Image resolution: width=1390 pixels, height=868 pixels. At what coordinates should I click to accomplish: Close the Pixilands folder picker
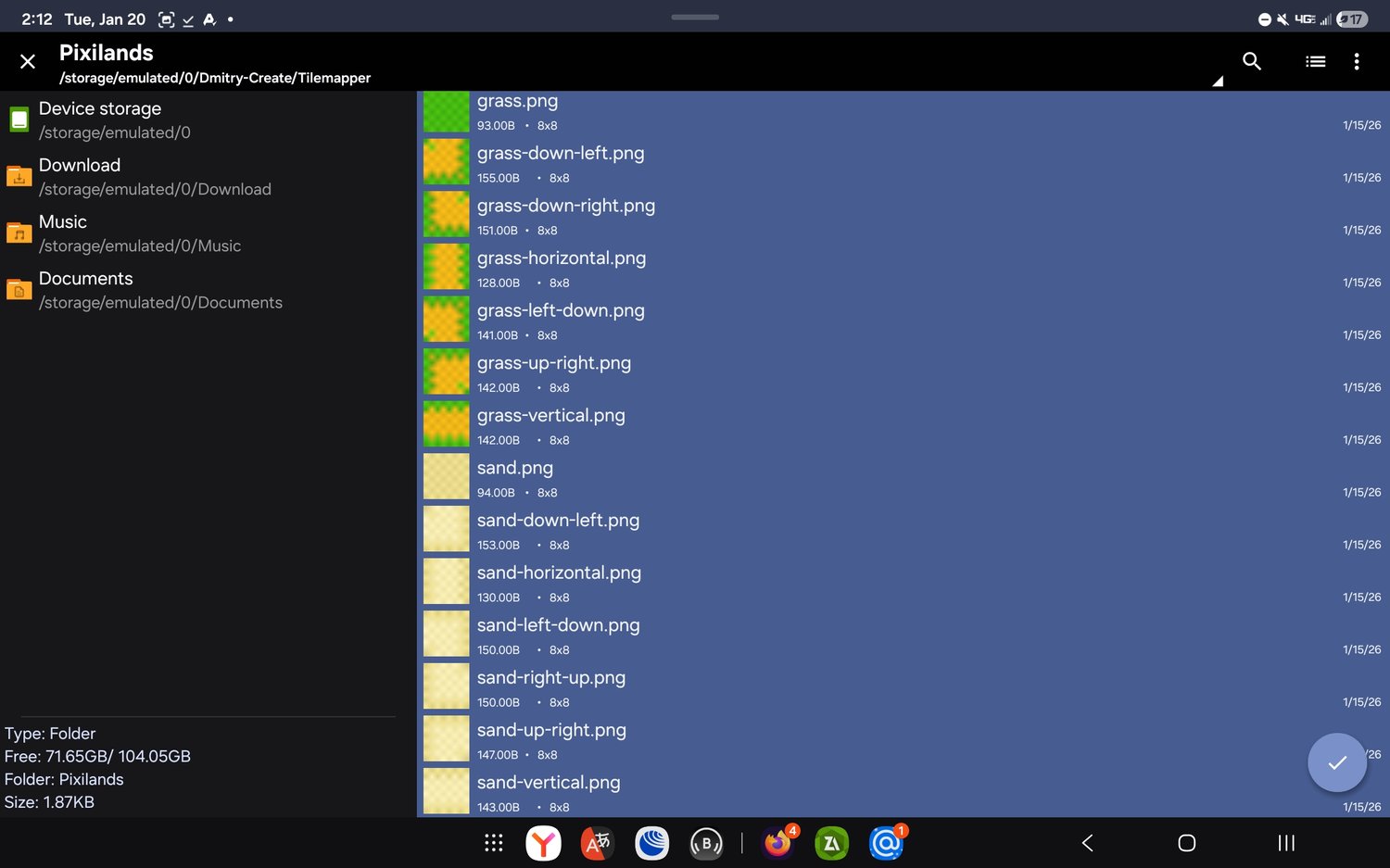click(x=28, y=61)
